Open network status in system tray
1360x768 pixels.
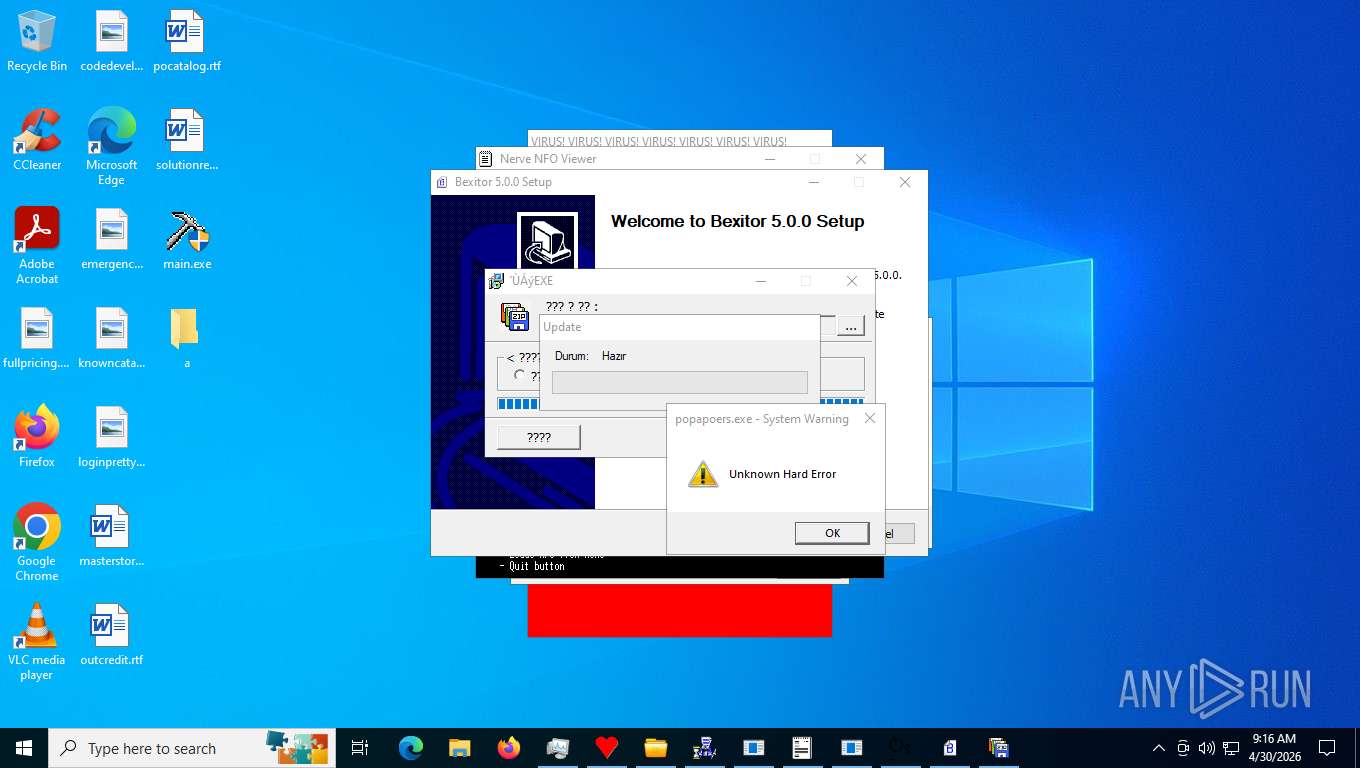[1231, 748]
